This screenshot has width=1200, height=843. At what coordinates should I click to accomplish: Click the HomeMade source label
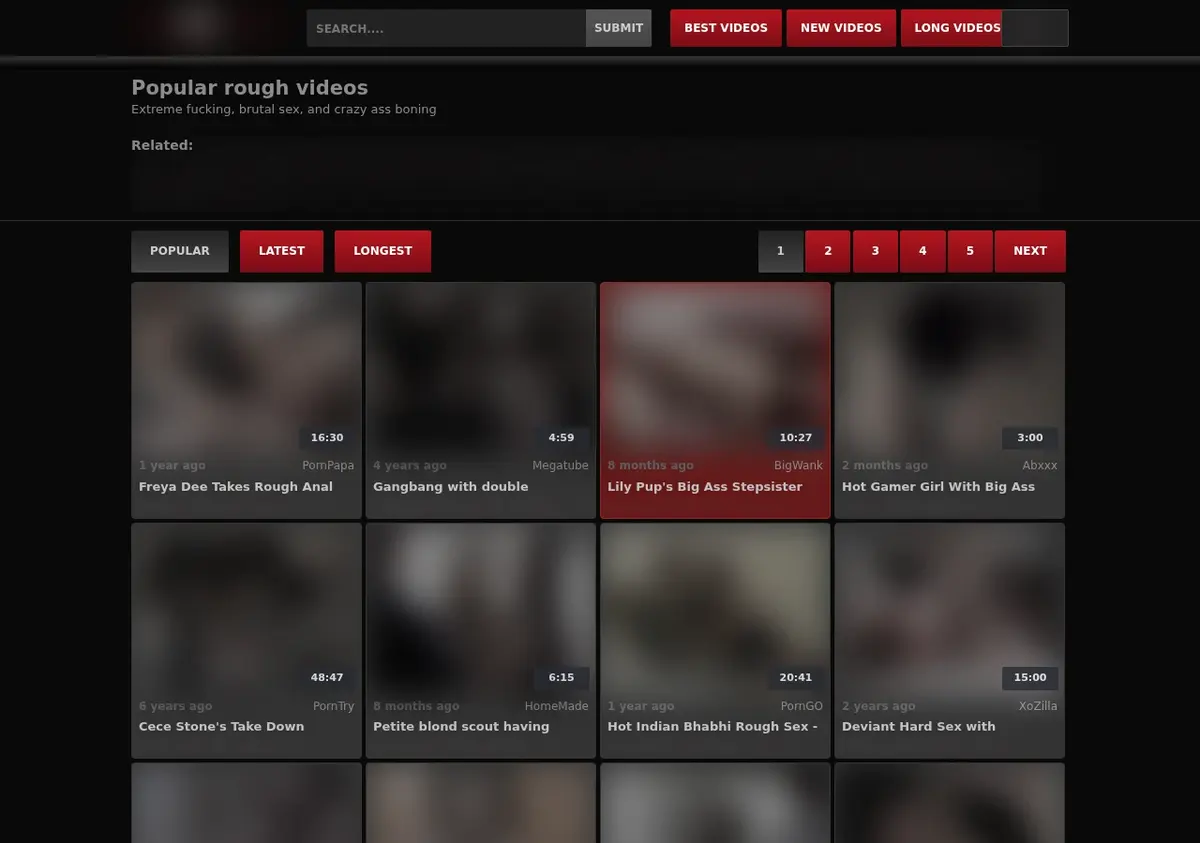557,706
